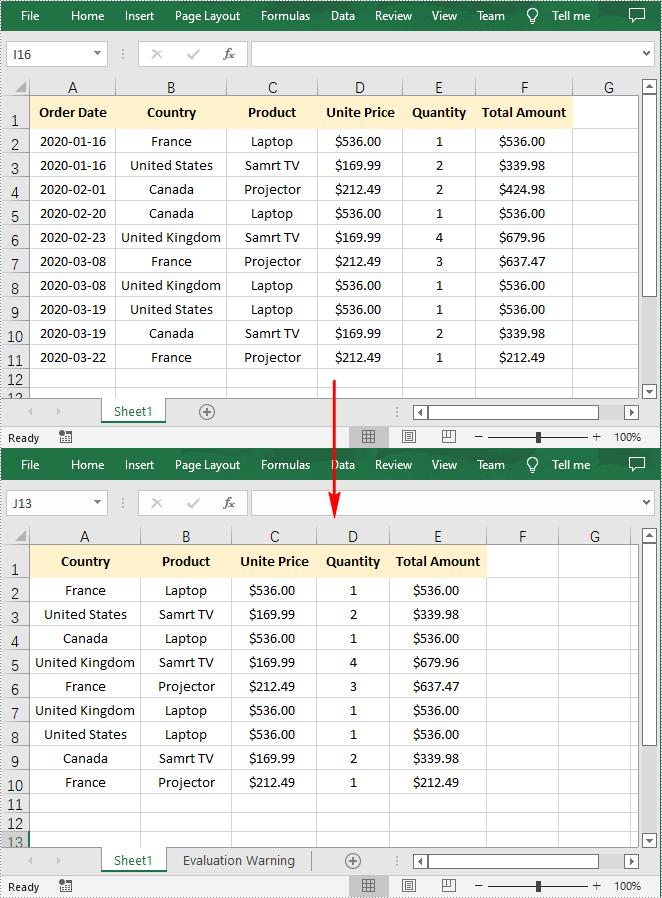Viewport: 662px width, 898px height.
Task: Click the Select All corner triangle in top sheet
Action: (20, 87)
